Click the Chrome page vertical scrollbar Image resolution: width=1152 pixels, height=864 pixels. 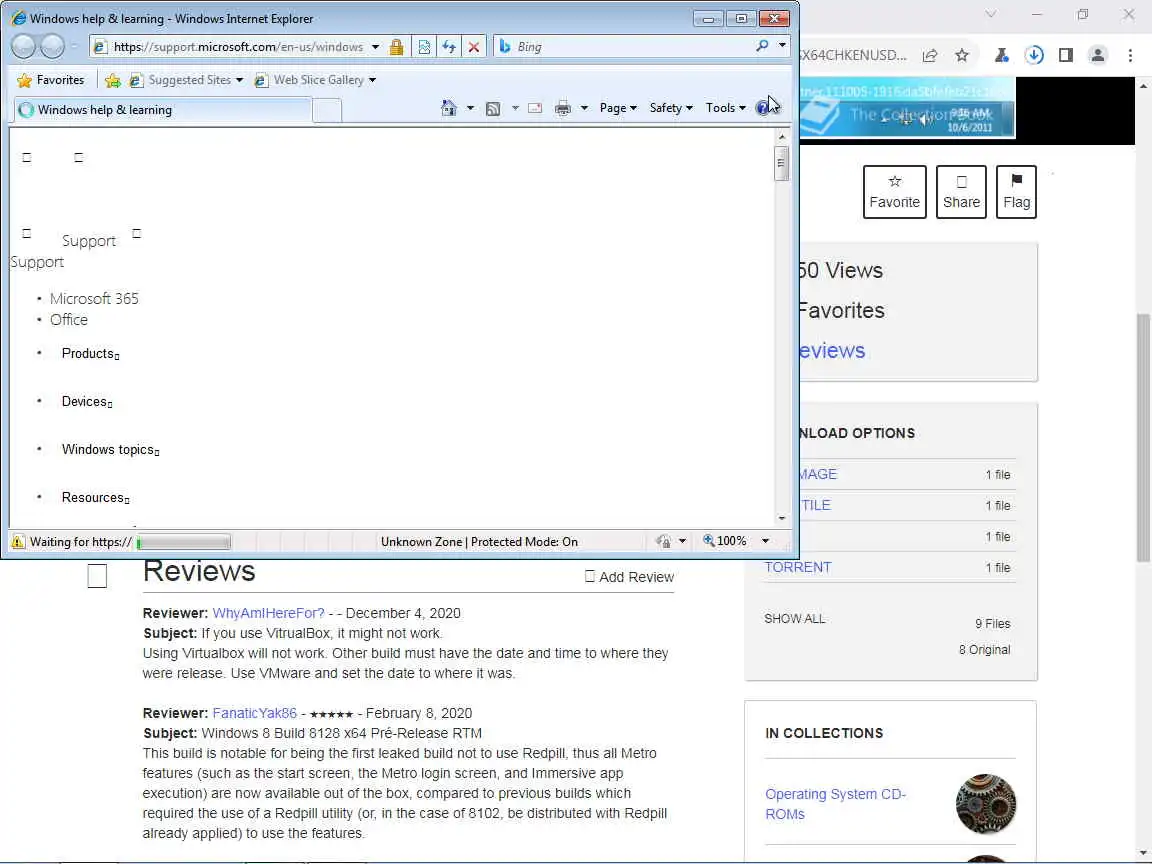click(1142, 437)
